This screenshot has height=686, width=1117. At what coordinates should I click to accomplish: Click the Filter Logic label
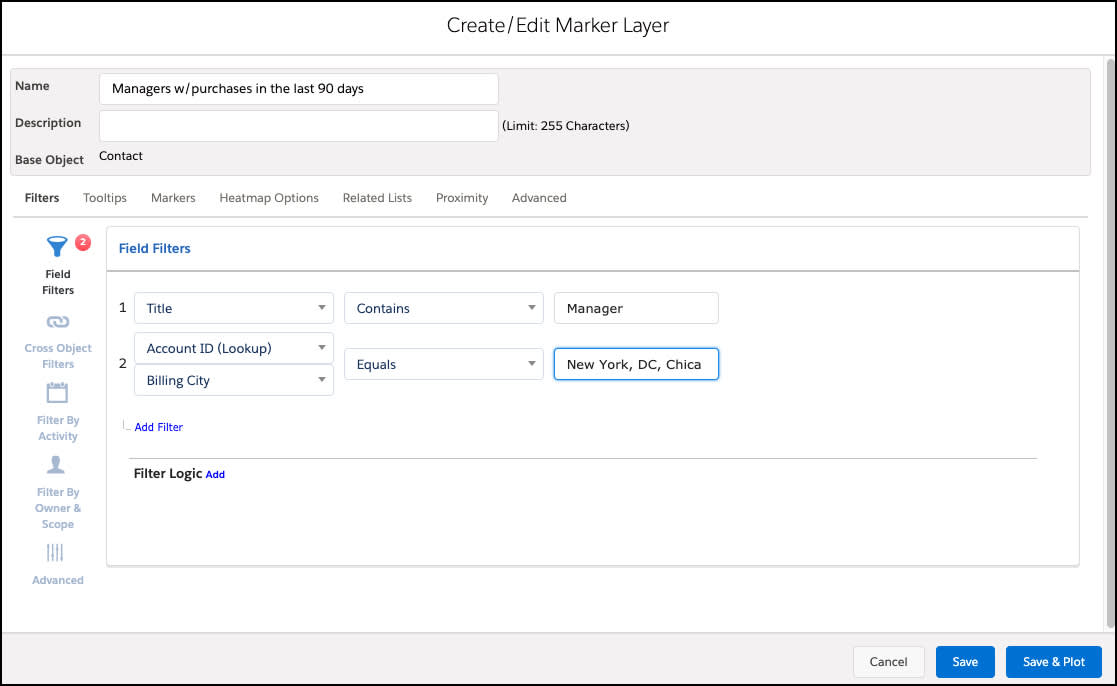[168, 474]
